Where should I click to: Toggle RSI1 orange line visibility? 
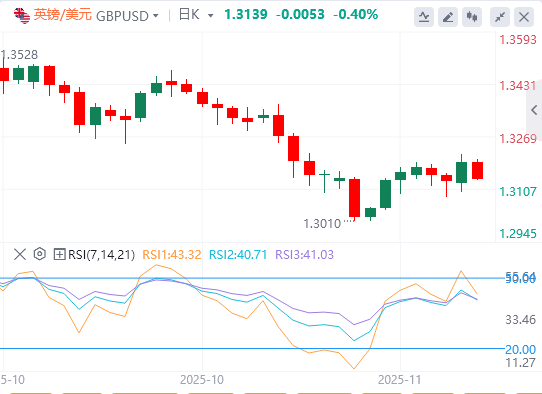coord(172,255)
